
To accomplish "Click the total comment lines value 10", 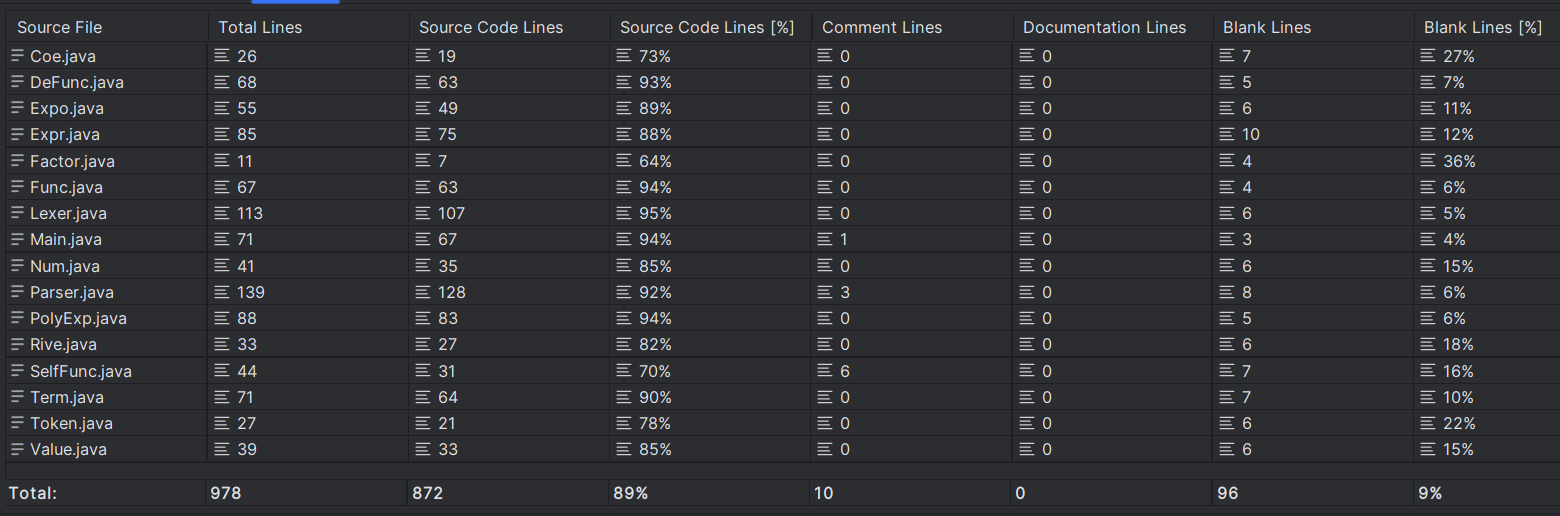I will click(824, 493).
